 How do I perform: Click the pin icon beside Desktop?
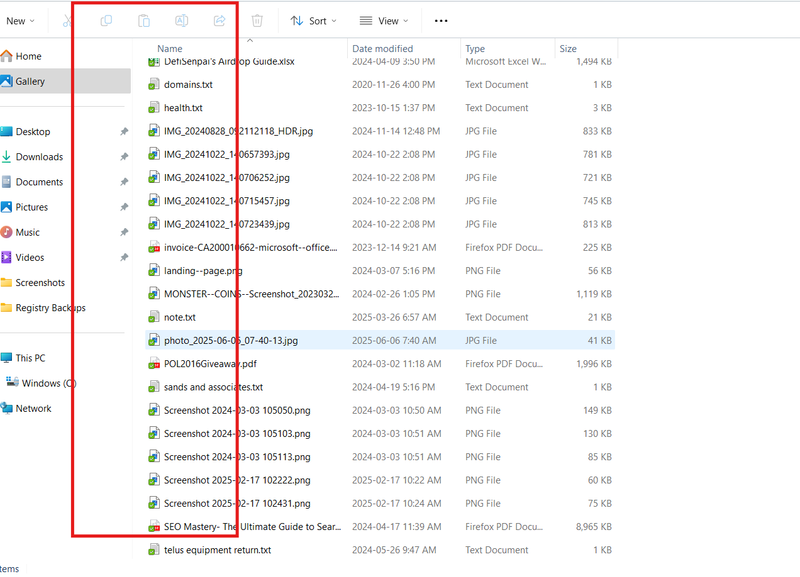(124, 132)
